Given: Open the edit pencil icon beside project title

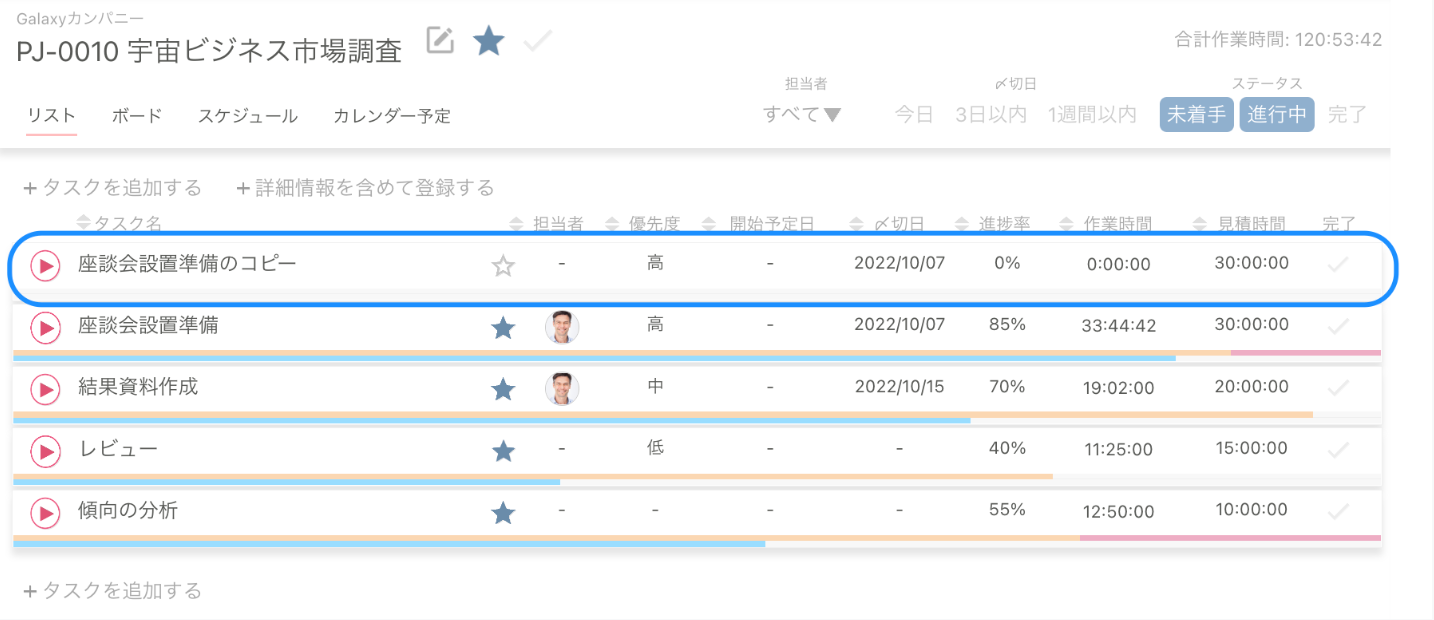Looking at the screenshot, I should click(439, 40).
